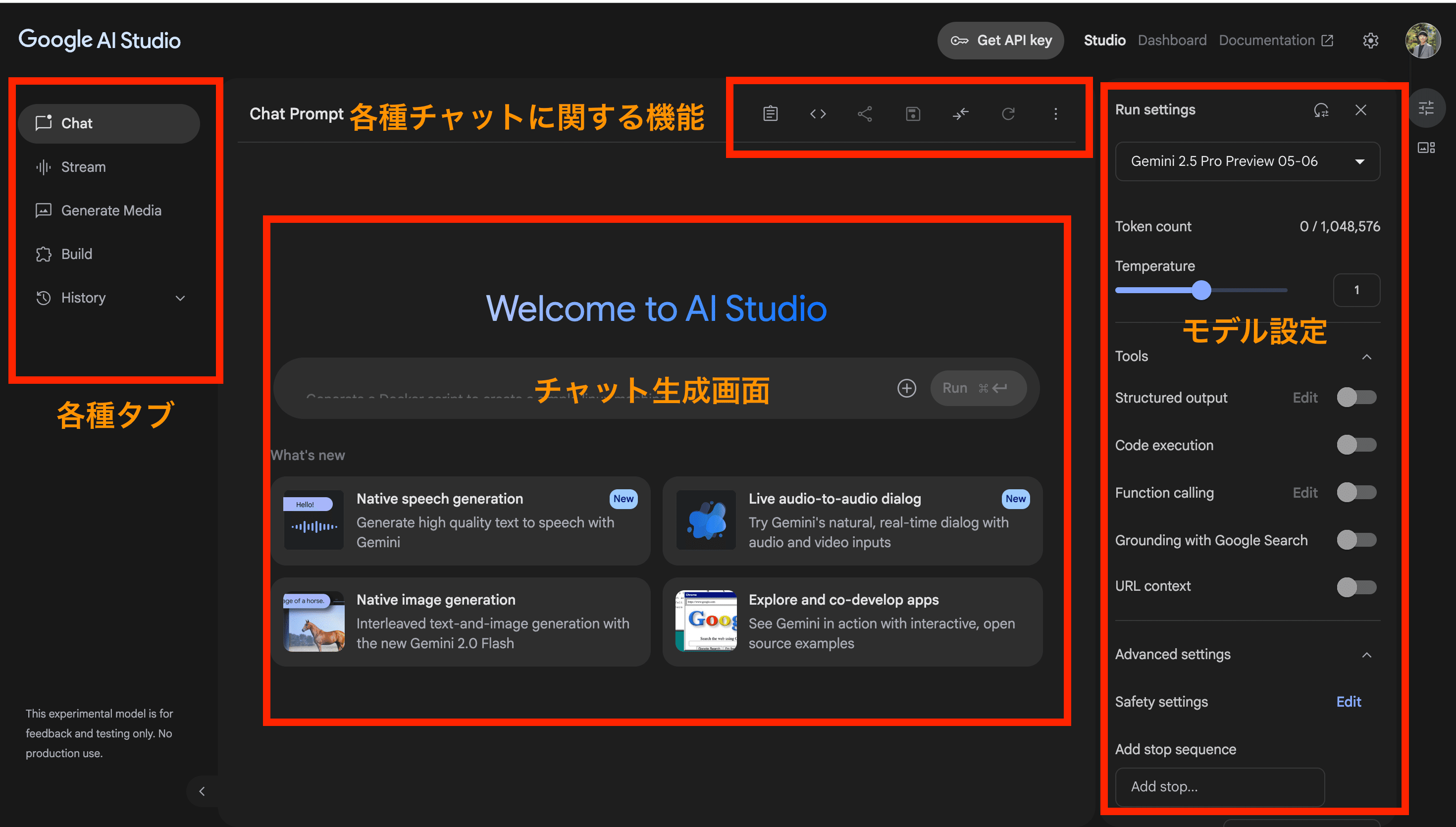Click the compare mode arrows icon
Viewport: 1456px width, 827px height.
click(960, 113)
